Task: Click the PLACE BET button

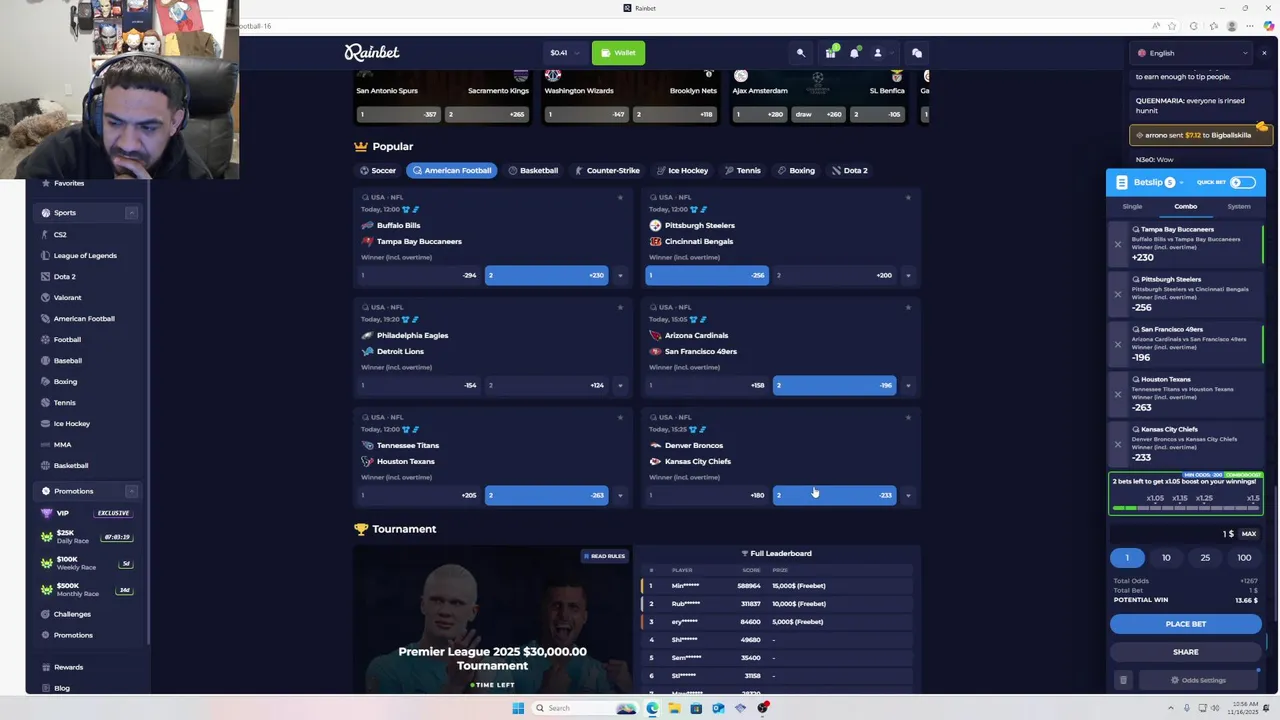Action: [1186, 624]
